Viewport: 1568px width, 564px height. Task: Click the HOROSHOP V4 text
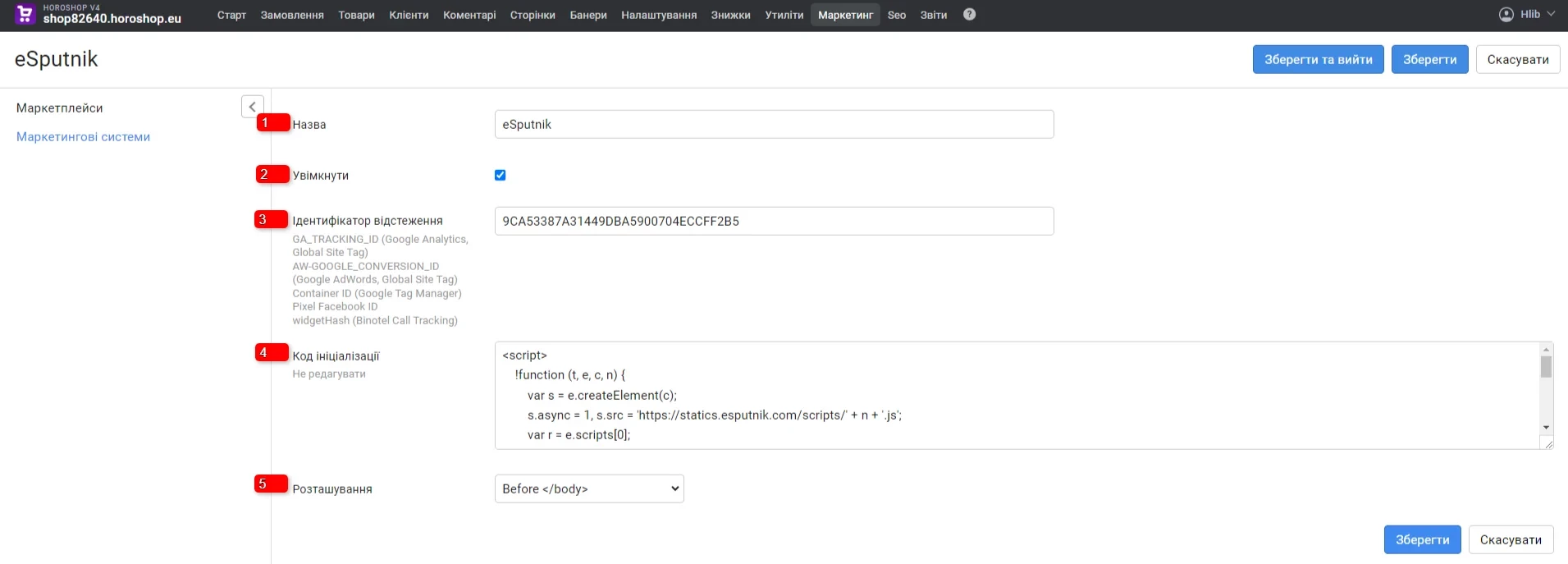[x=71, y=7]
